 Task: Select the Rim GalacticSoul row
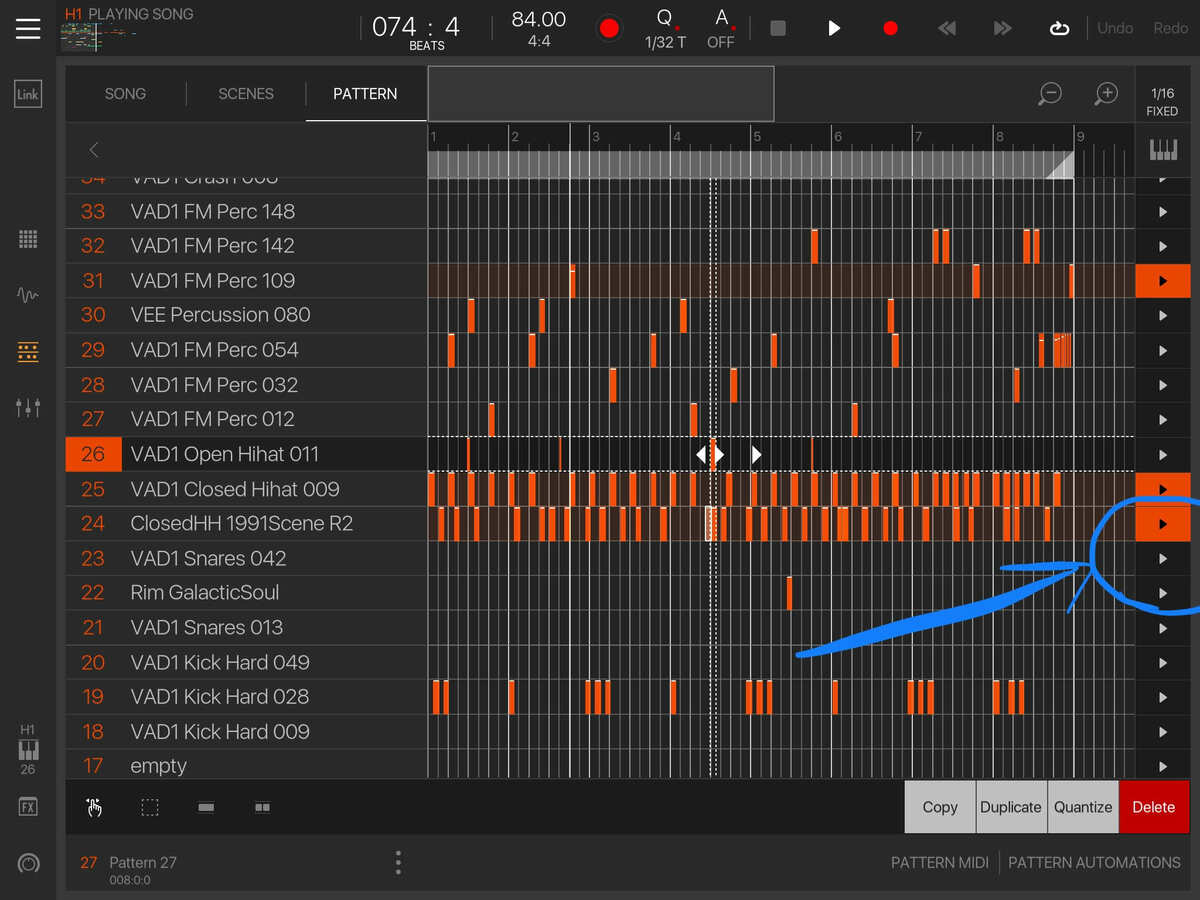[246, 593]
